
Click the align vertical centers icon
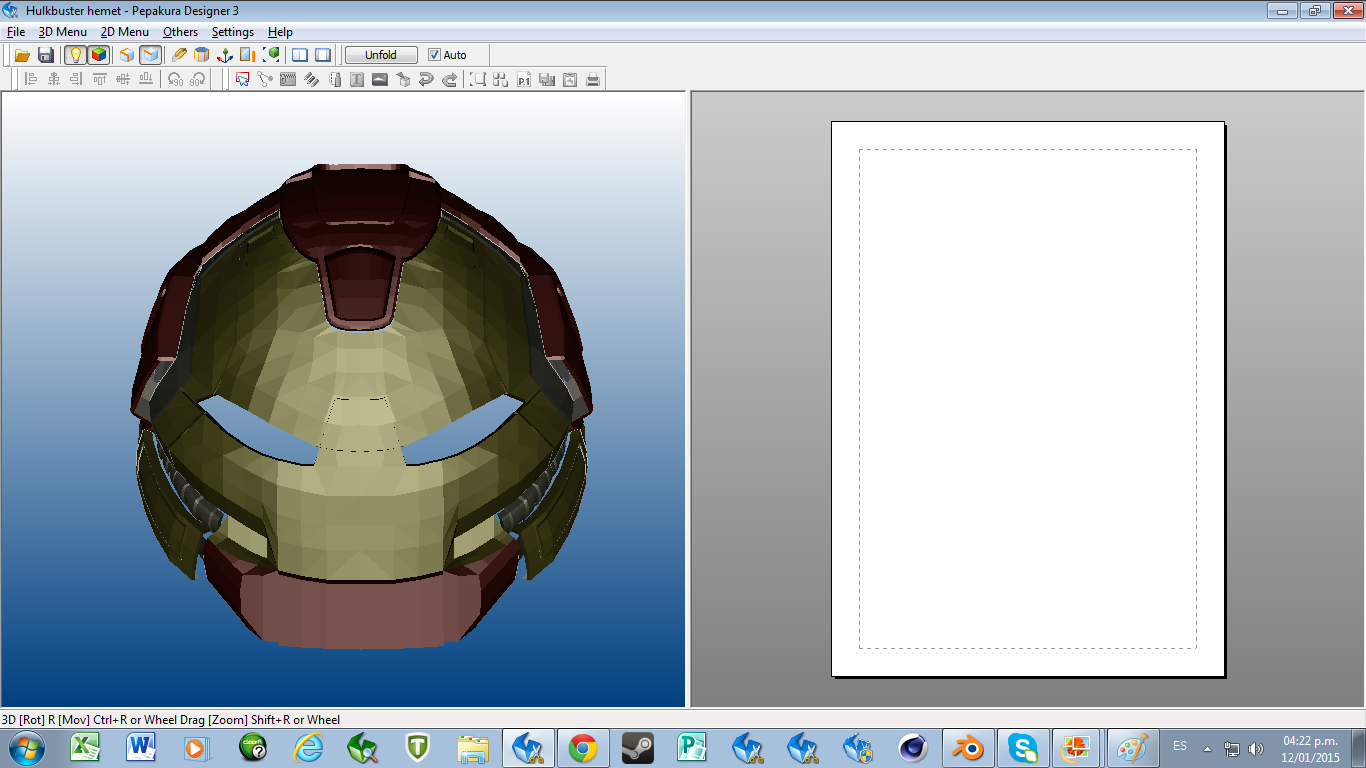click(123, 79)
